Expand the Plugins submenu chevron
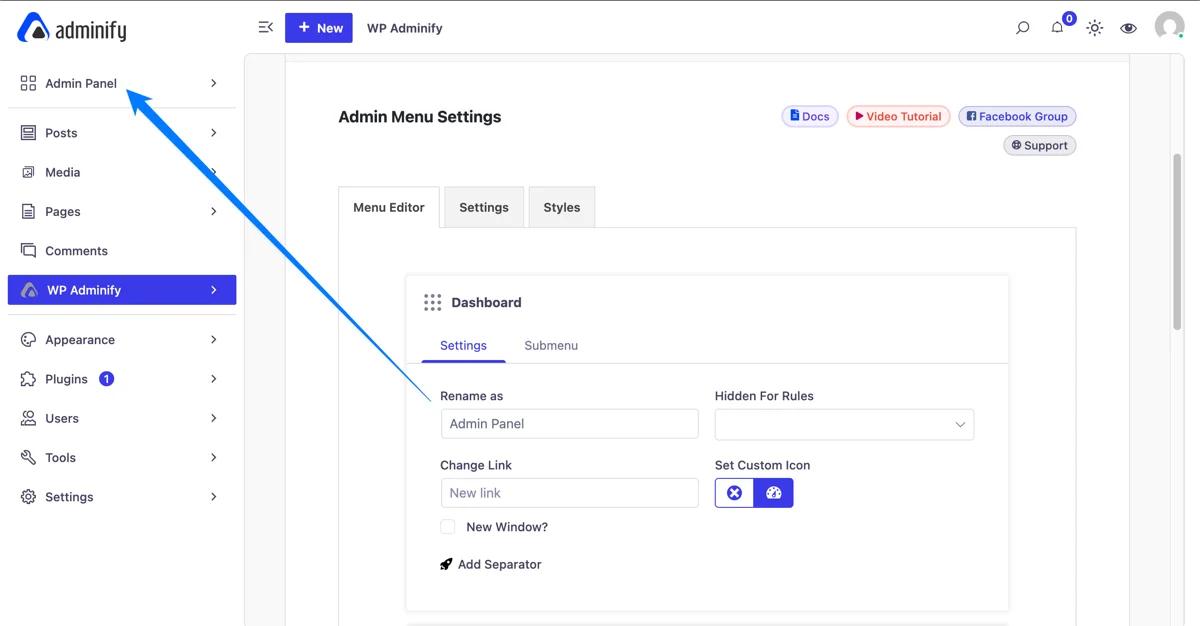Viewport: 1200px width, 626px height. 213,379
